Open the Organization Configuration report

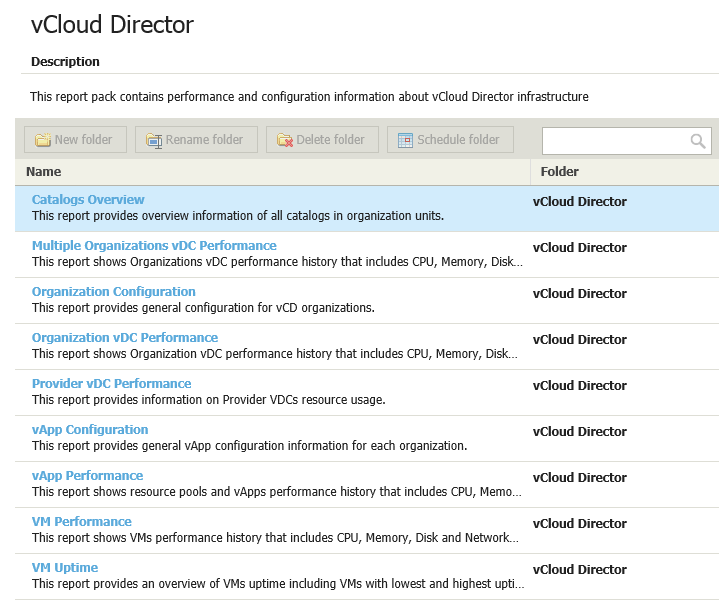coord(114,292)
